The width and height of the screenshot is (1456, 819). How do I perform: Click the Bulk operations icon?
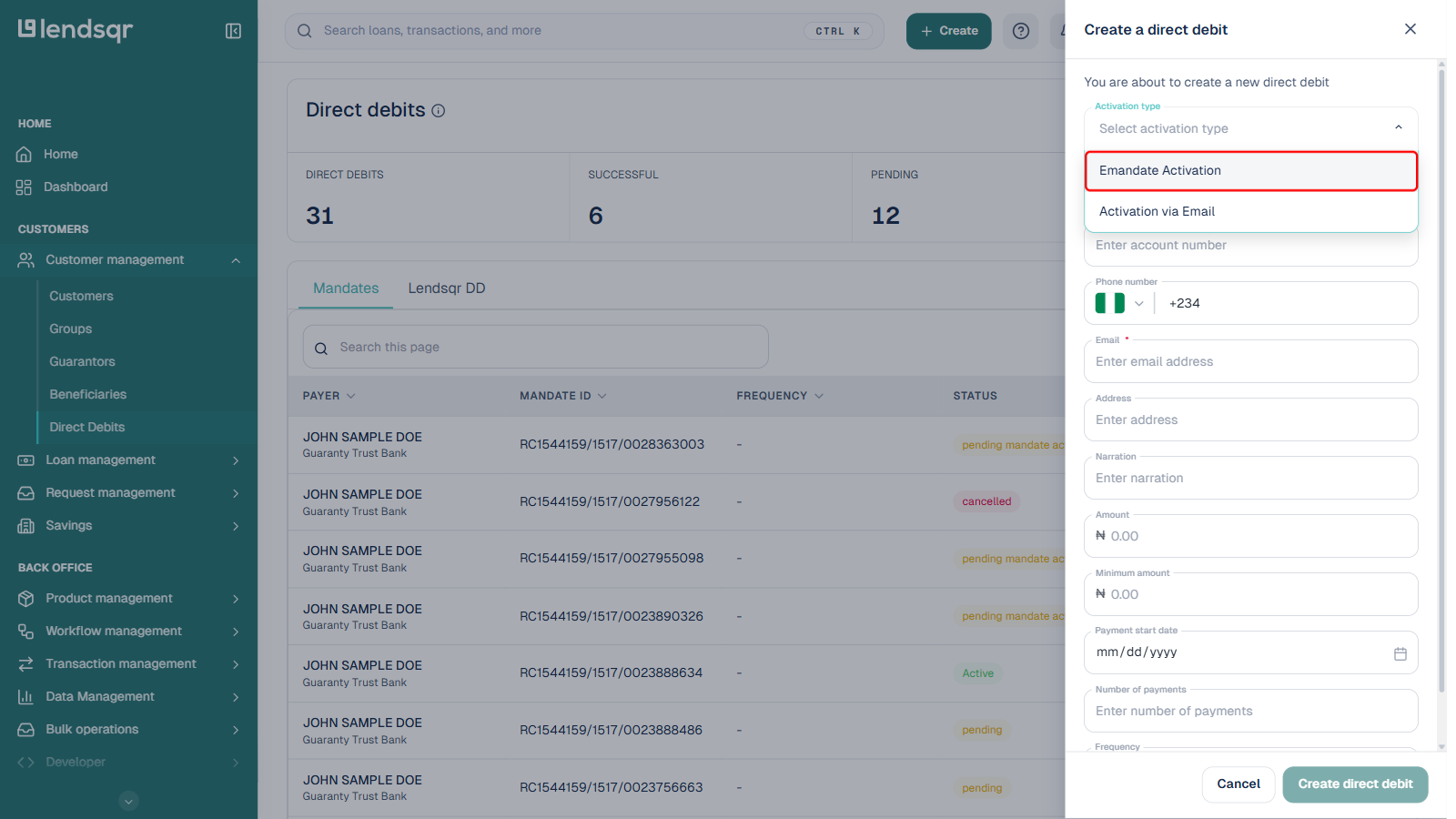25,730
